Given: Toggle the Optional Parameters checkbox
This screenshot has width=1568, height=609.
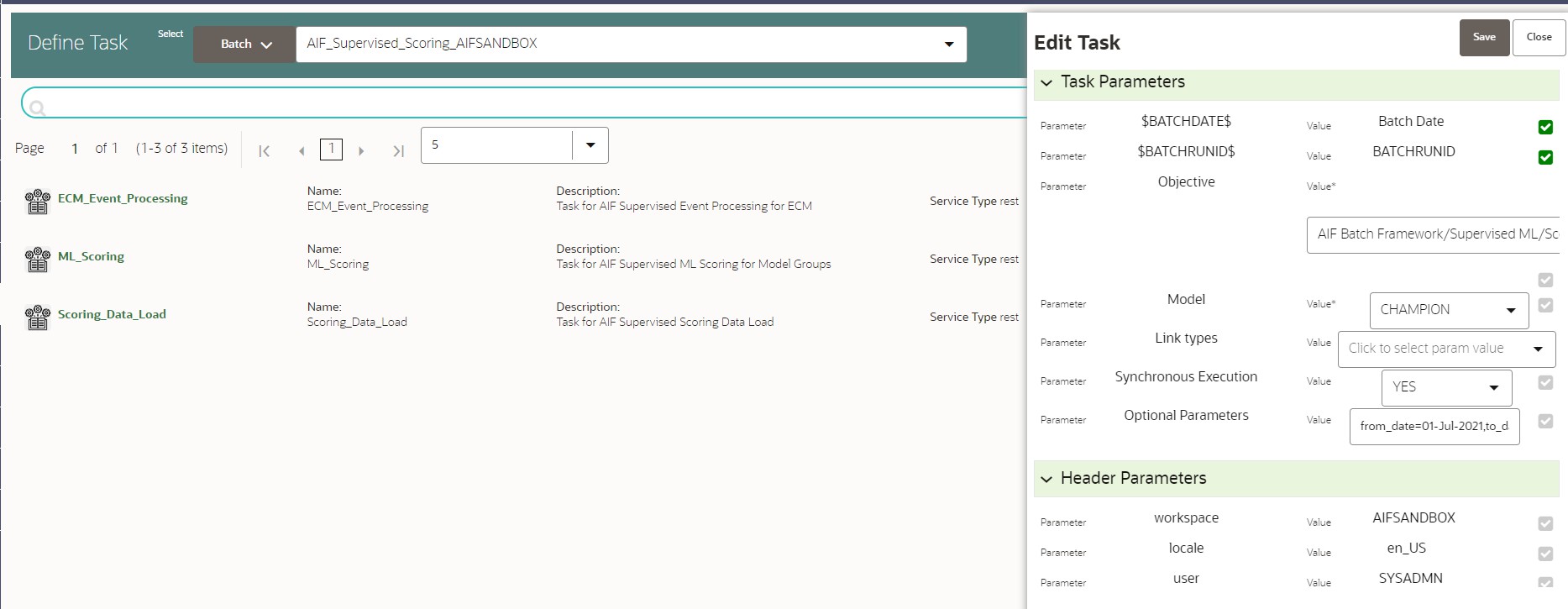Looking at the screenshot, I should click(x=1545, y=421).
